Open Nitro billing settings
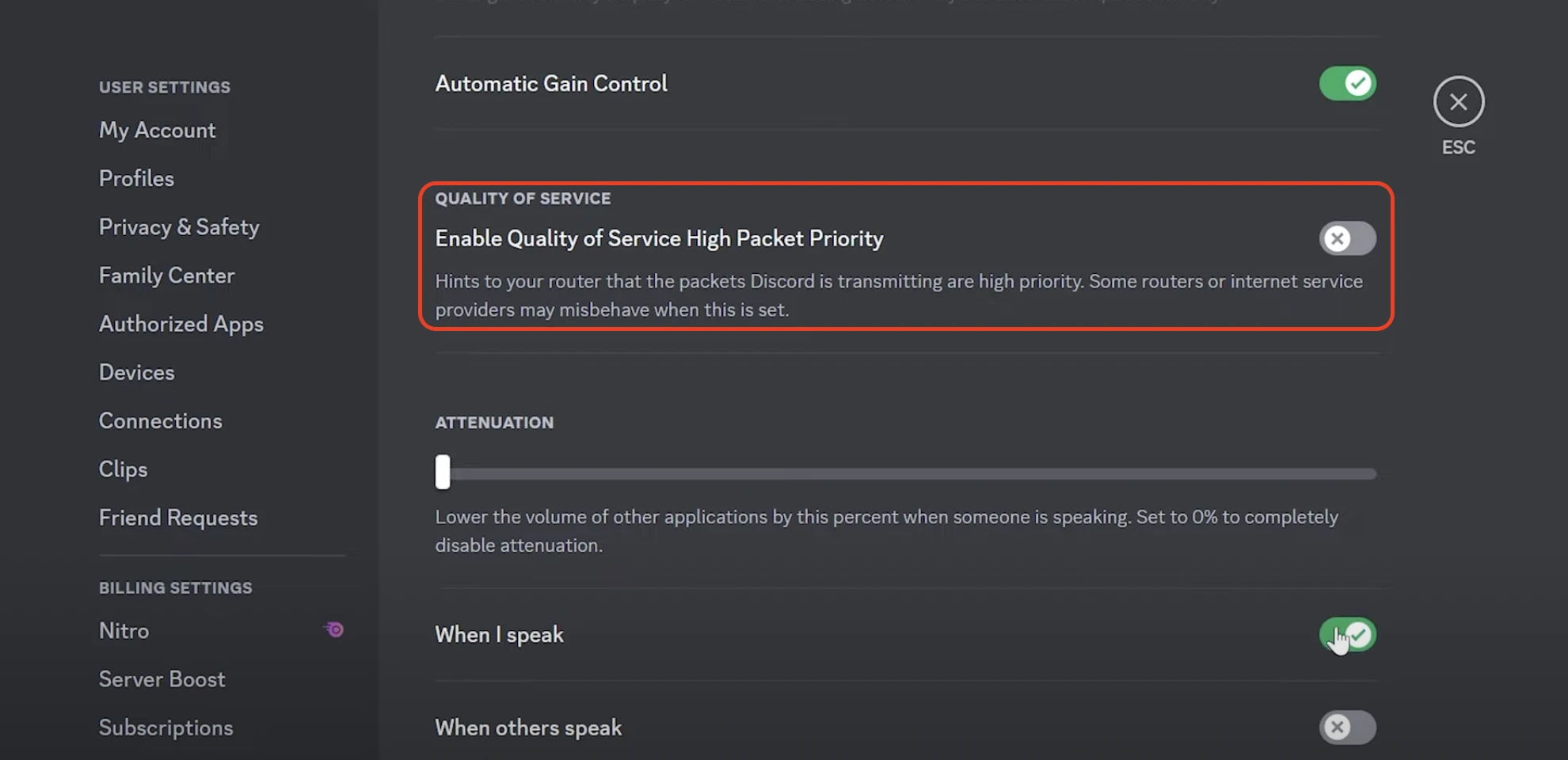Image resolution: width=1568 pixels, height=760 pixels. pos(124,631)
